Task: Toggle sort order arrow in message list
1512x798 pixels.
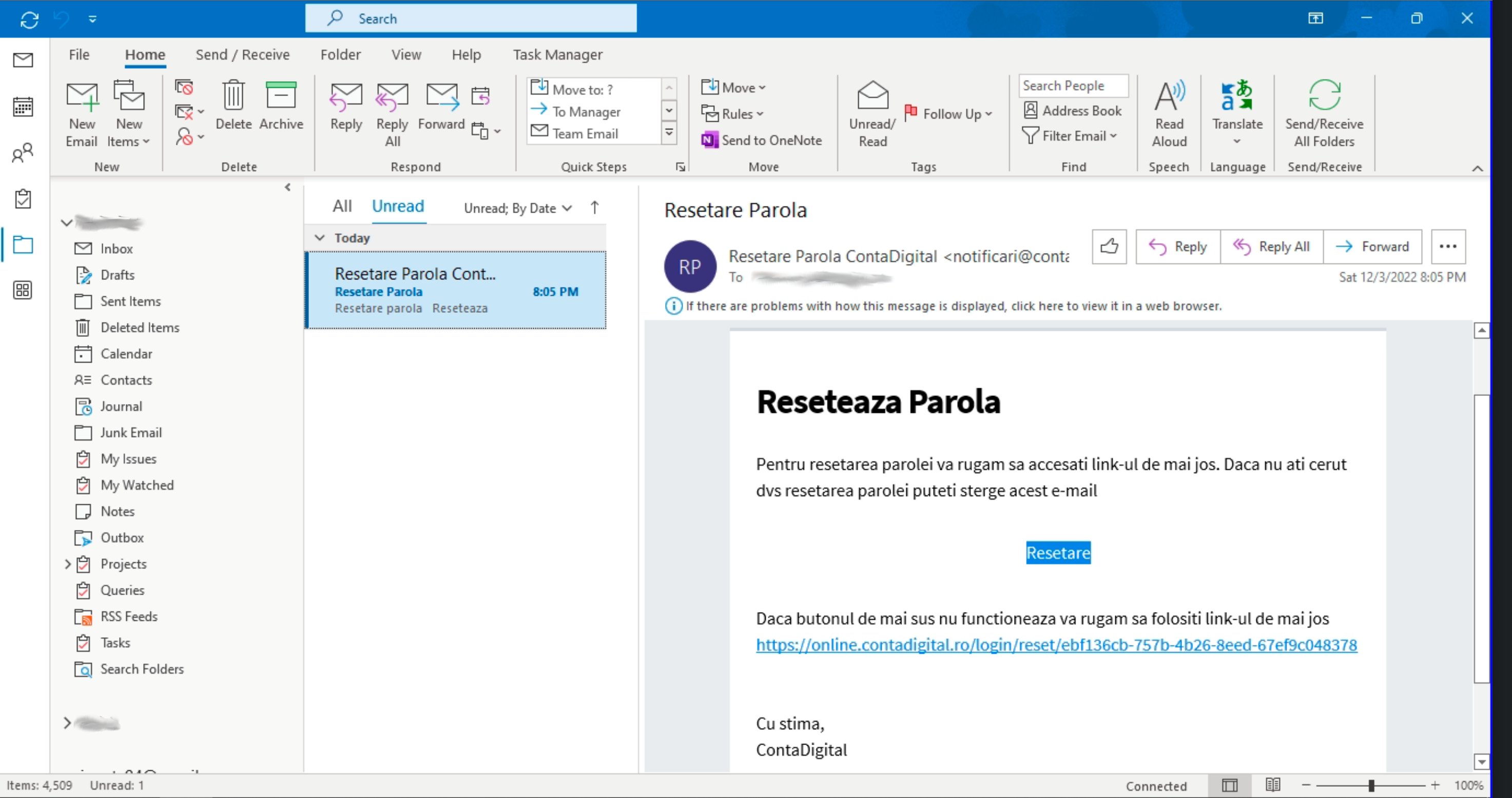Action: (595, 207)
